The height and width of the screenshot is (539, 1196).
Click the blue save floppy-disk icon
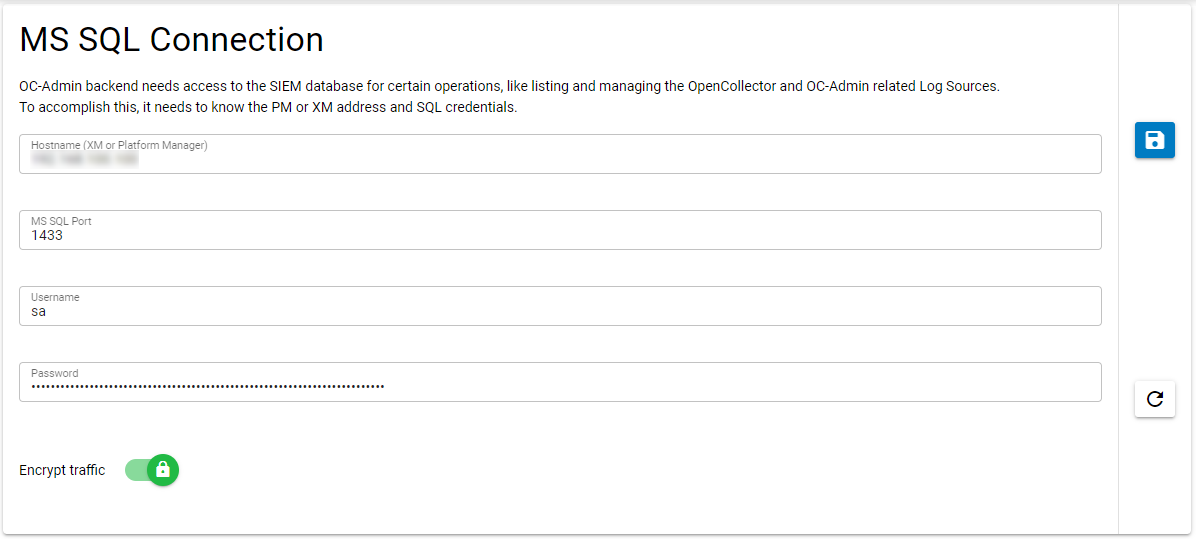click(x=1154, y=140)
